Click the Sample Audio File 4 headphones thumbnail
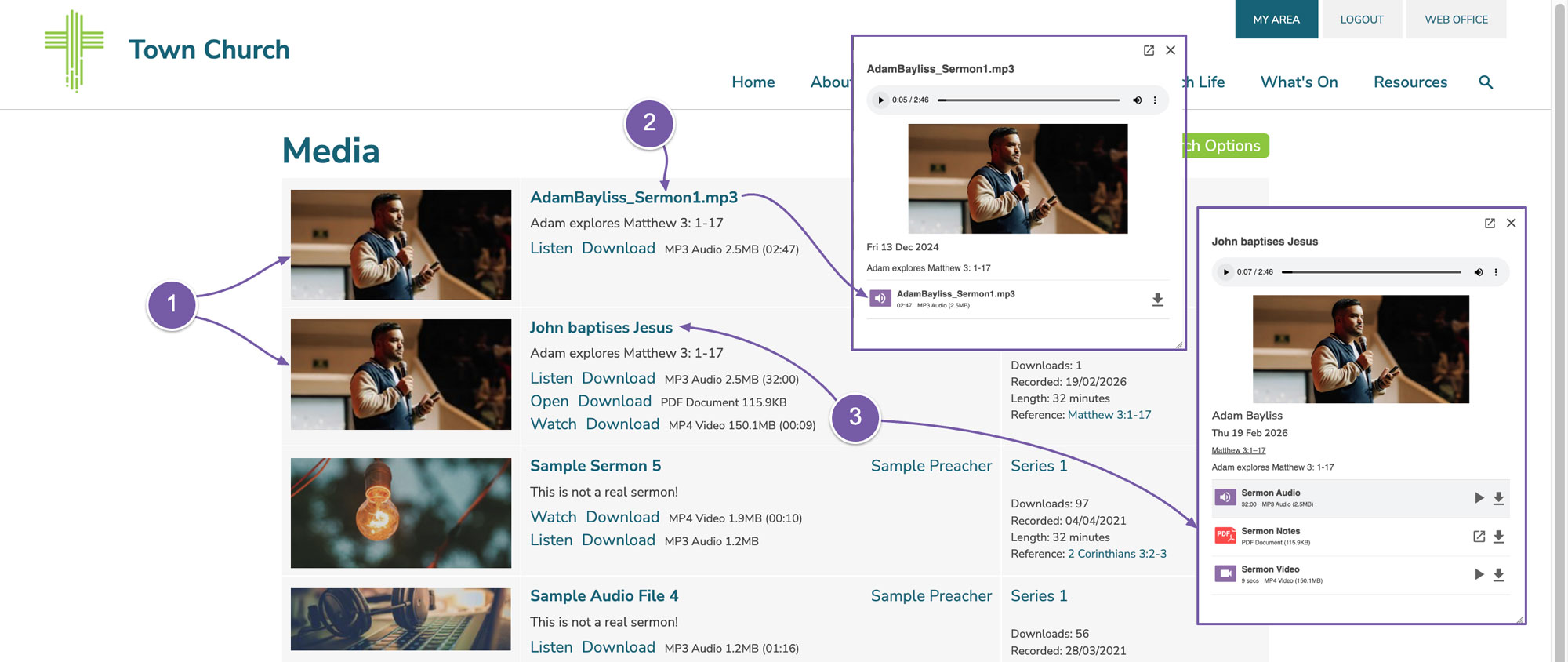This screenshot has width=1568, height=662. point(401,620)
